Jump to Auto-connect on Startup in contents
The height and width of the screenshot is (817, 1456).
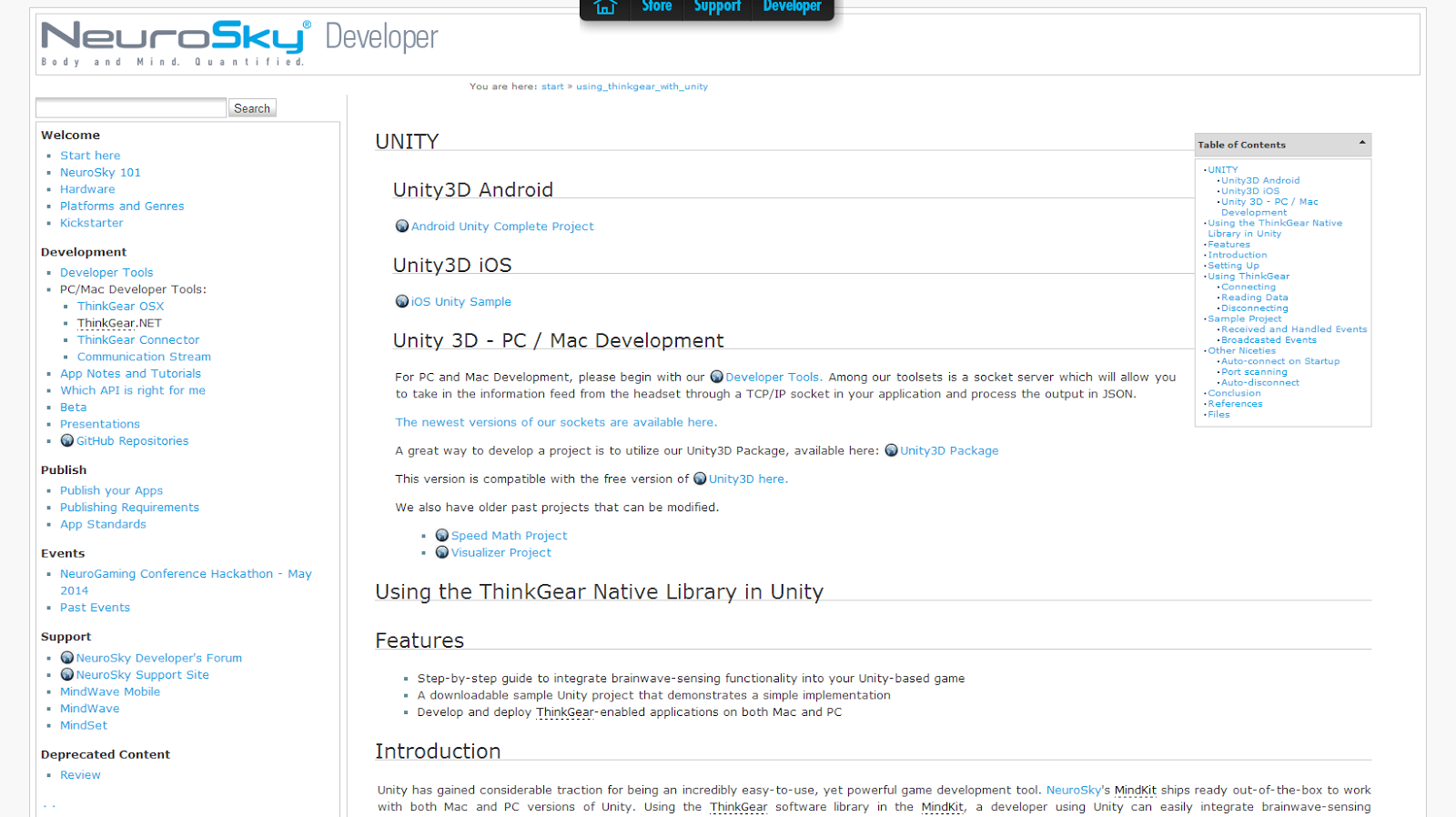1280,361
